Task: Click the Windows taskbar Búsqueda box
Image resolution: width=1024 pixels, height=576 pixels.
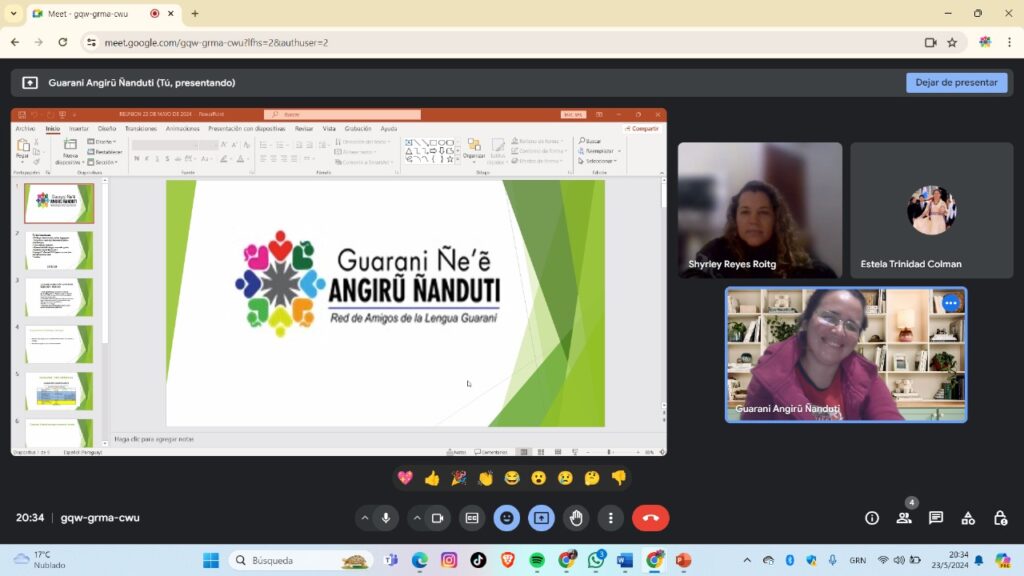Action: click(302, 560)
